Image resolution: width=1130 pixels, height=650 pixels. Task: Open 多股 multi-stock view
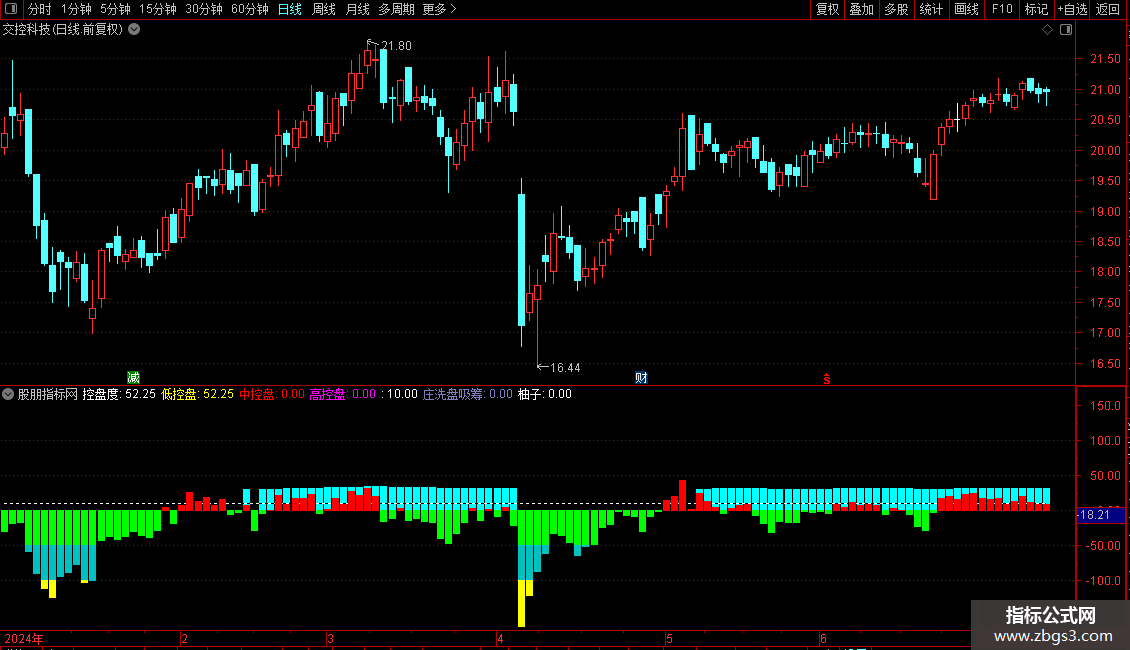click(896, 9)
